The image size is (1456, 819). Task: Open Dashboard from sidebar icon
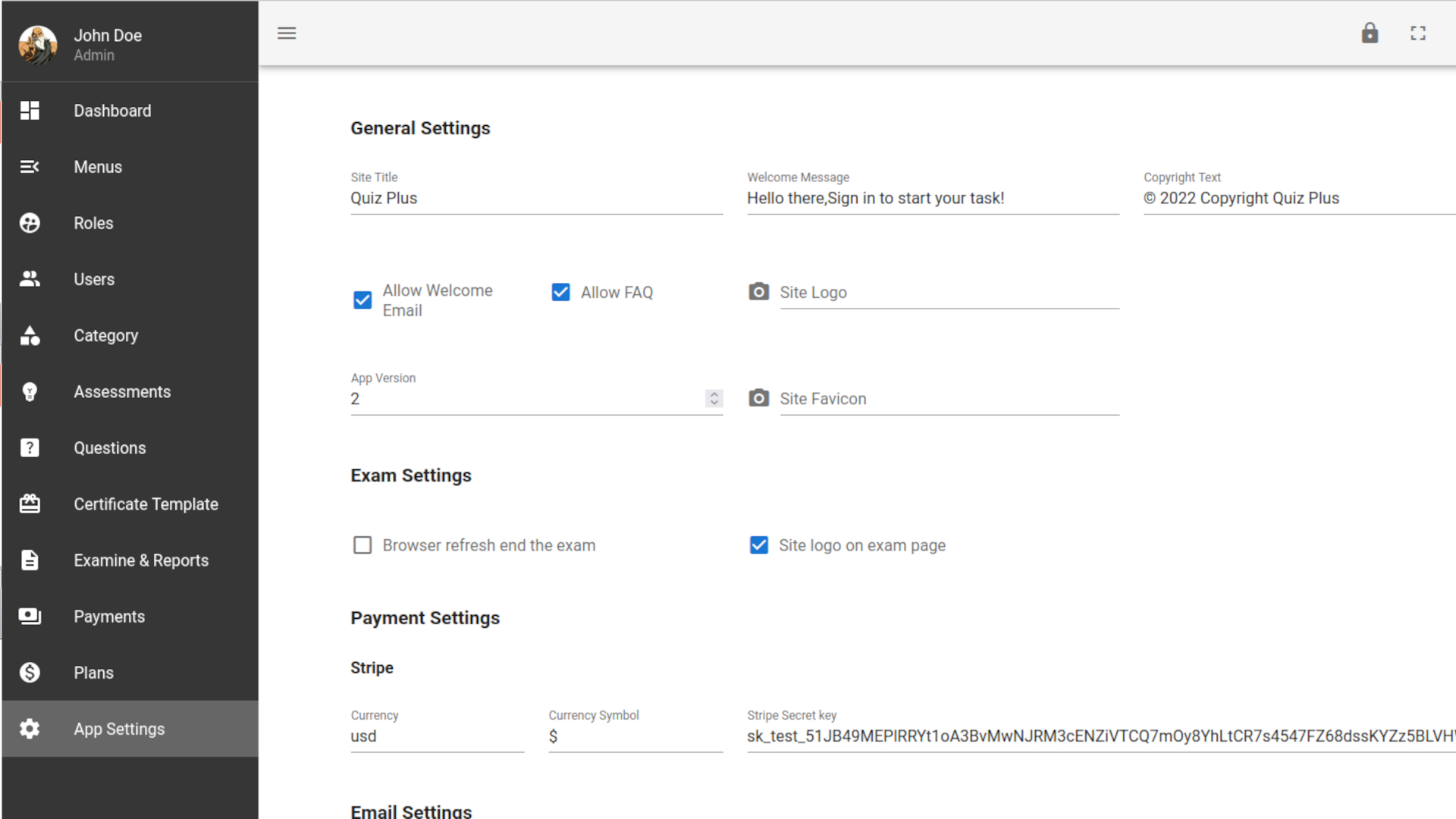[x=30, y=111]
